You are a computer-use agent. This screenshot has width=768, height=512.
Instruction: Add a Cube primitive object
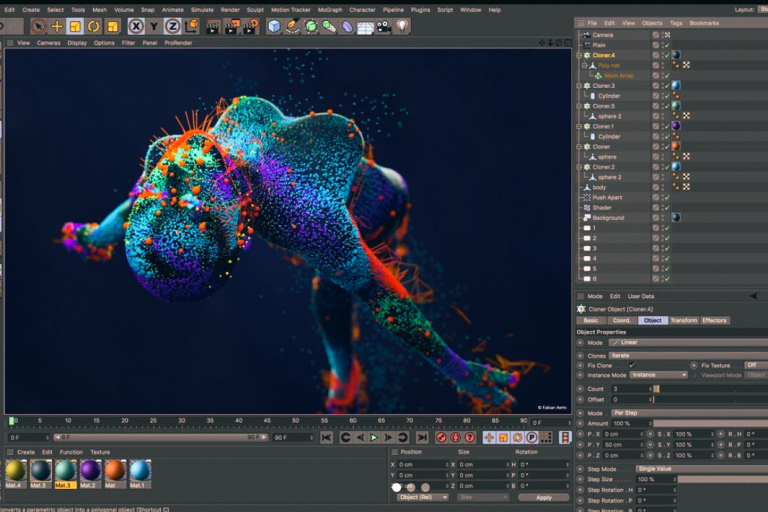274,26
